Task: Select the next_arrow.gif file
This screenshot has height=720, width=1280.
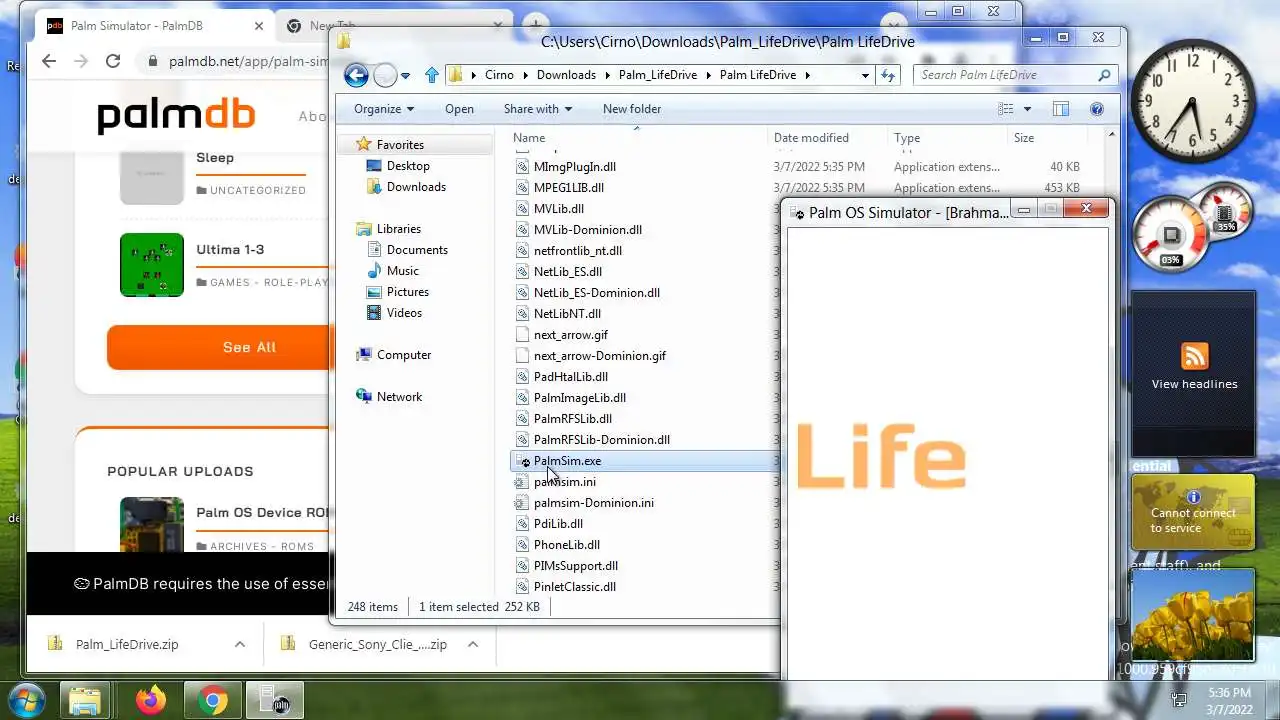Action: [x=571, y=335]
